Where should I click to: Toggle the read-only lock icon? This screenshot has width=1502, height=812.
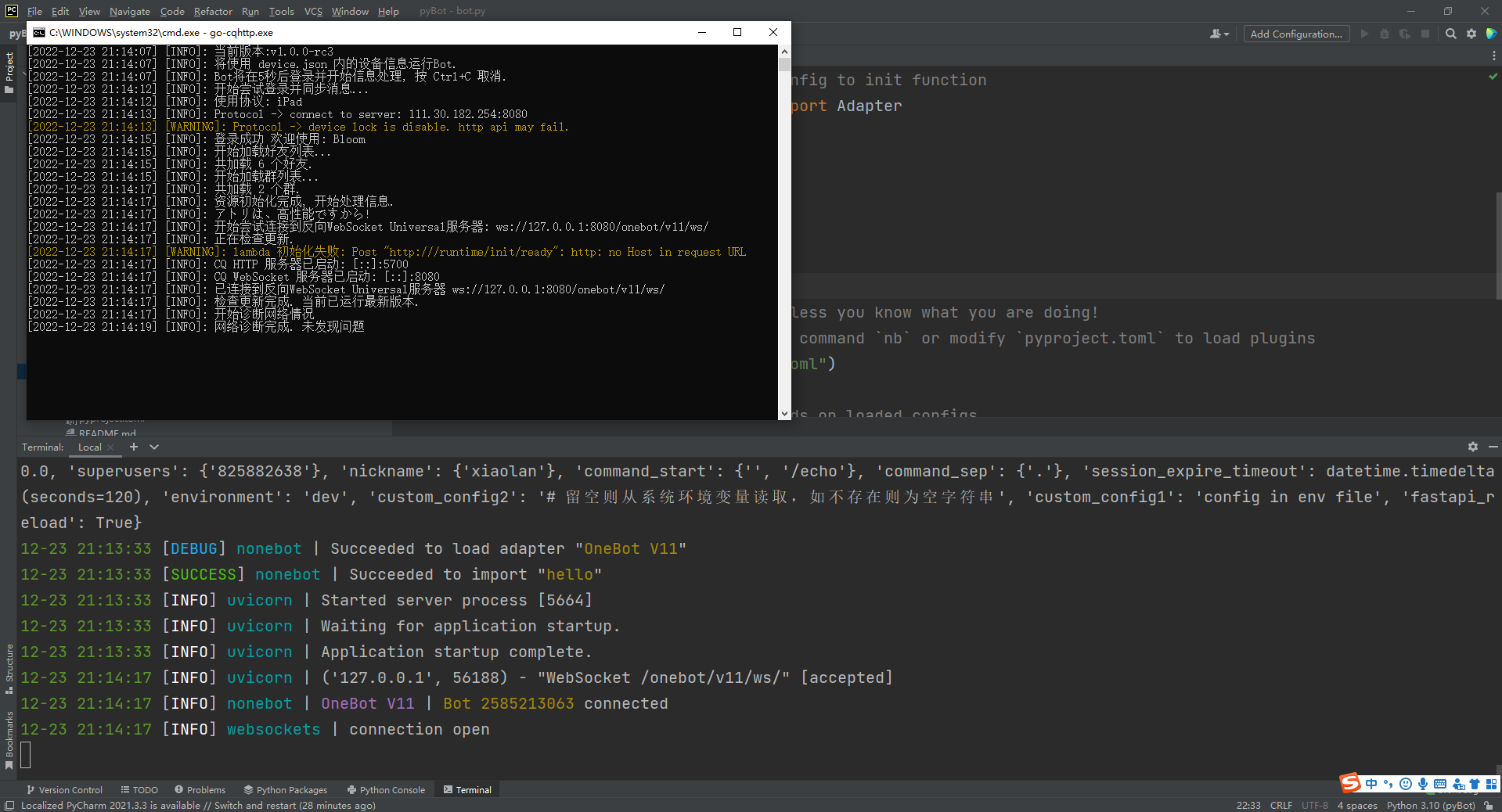[1489, 805]
